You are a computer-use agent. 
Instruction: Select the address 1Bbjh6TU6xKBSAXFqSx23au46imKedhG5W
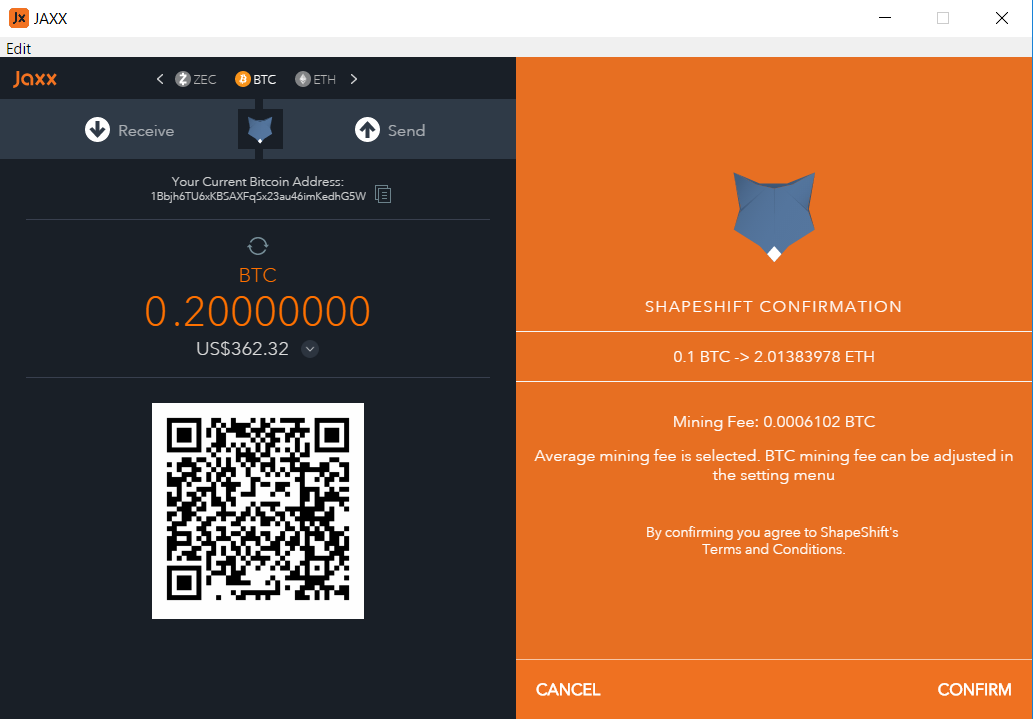(x=258, y=196)
